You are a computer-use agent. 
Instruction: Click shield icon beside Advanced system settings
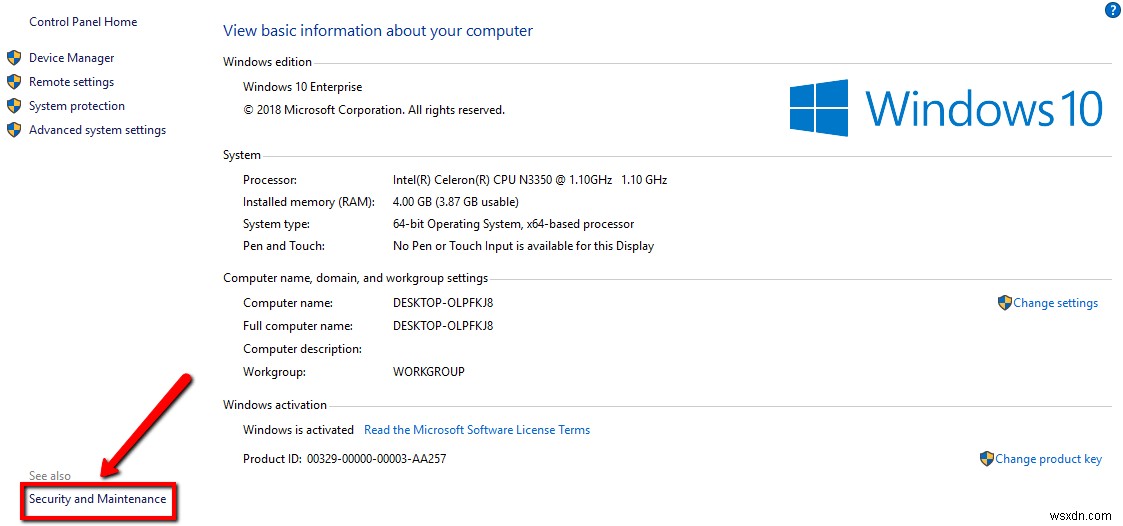pyautogui.click(x=14, y=130)
